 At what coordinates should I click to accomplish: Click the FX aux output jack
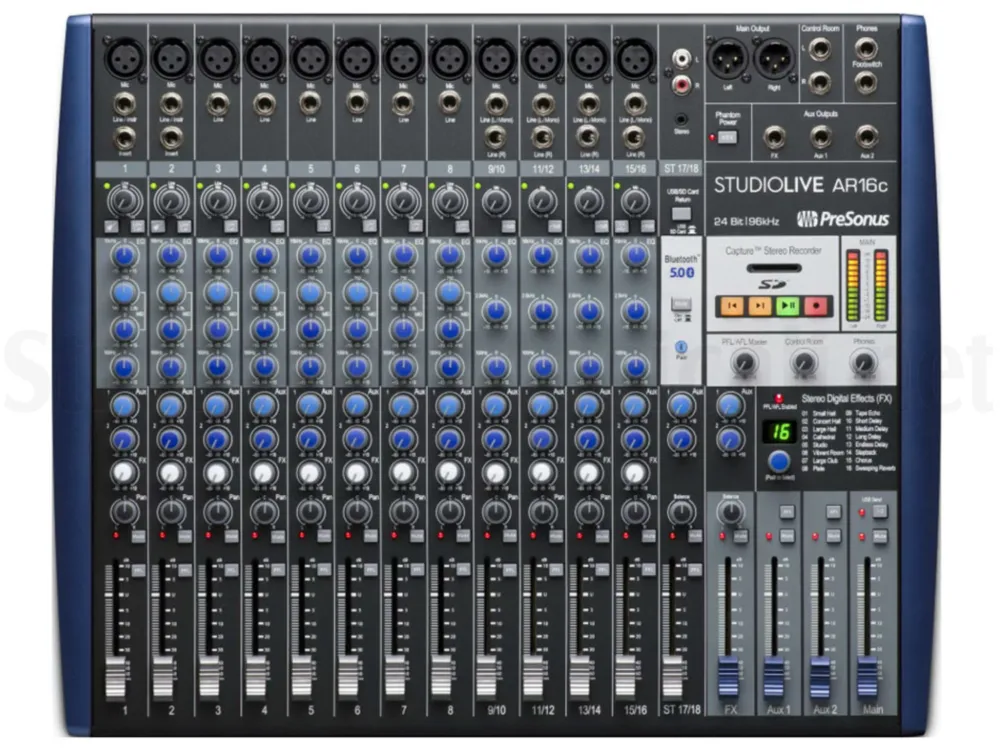point(774,137)
